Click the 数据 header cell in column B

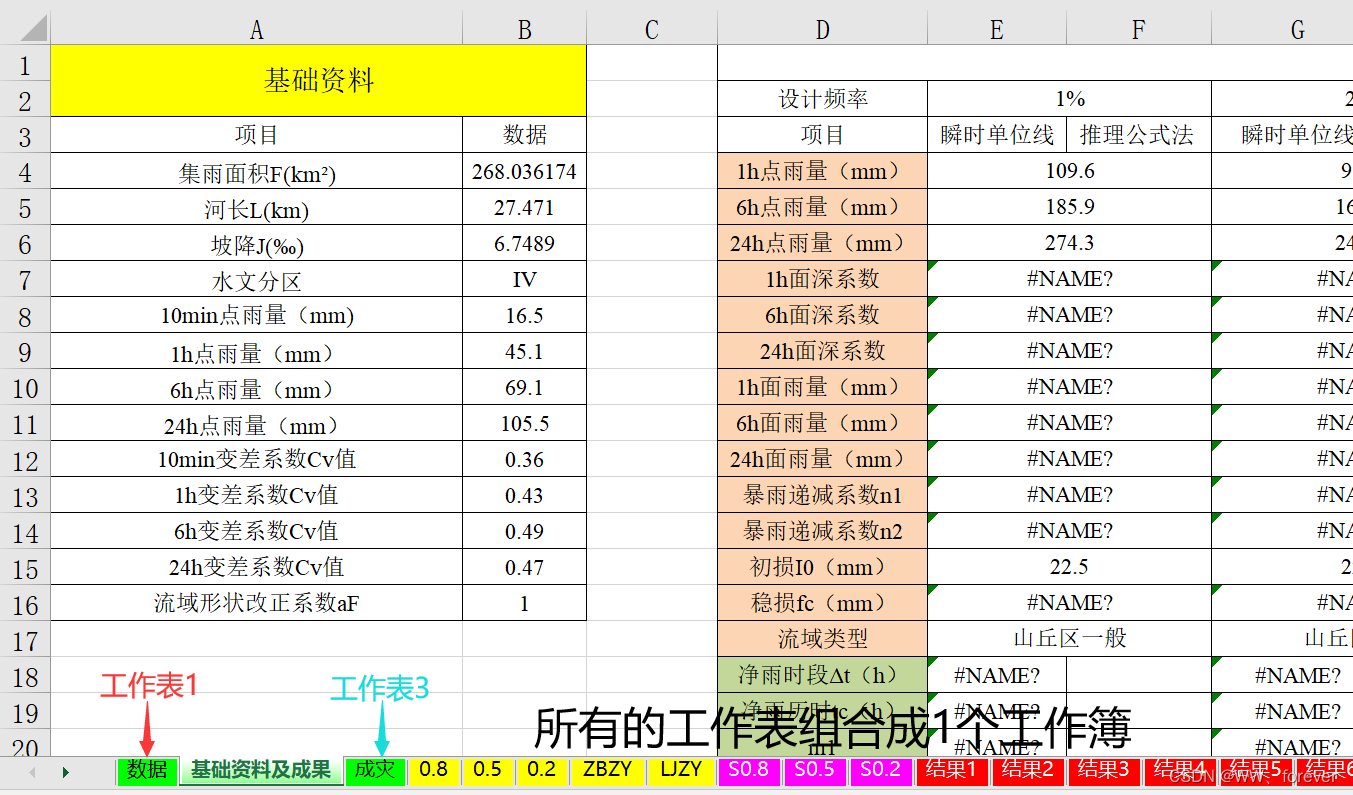pyautogui.click(x=524, y=135)
